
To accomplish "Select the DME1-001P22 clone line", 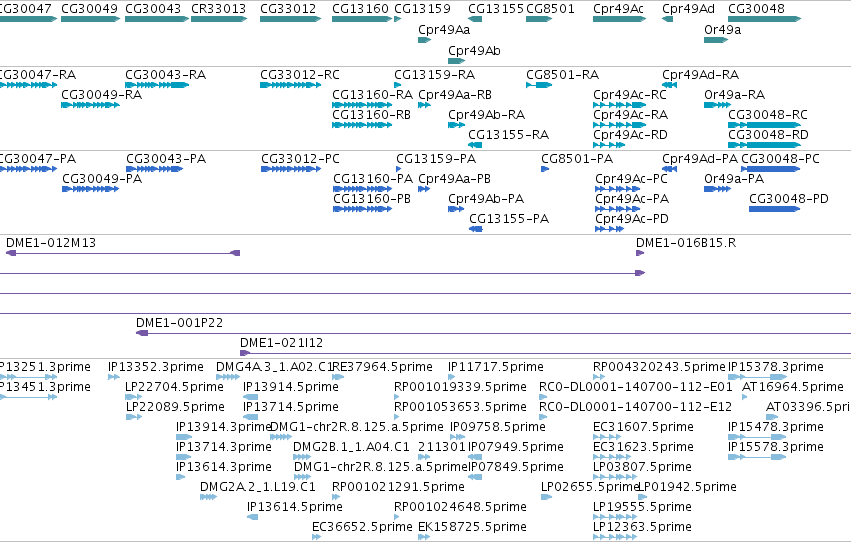I will click(493, 333).
